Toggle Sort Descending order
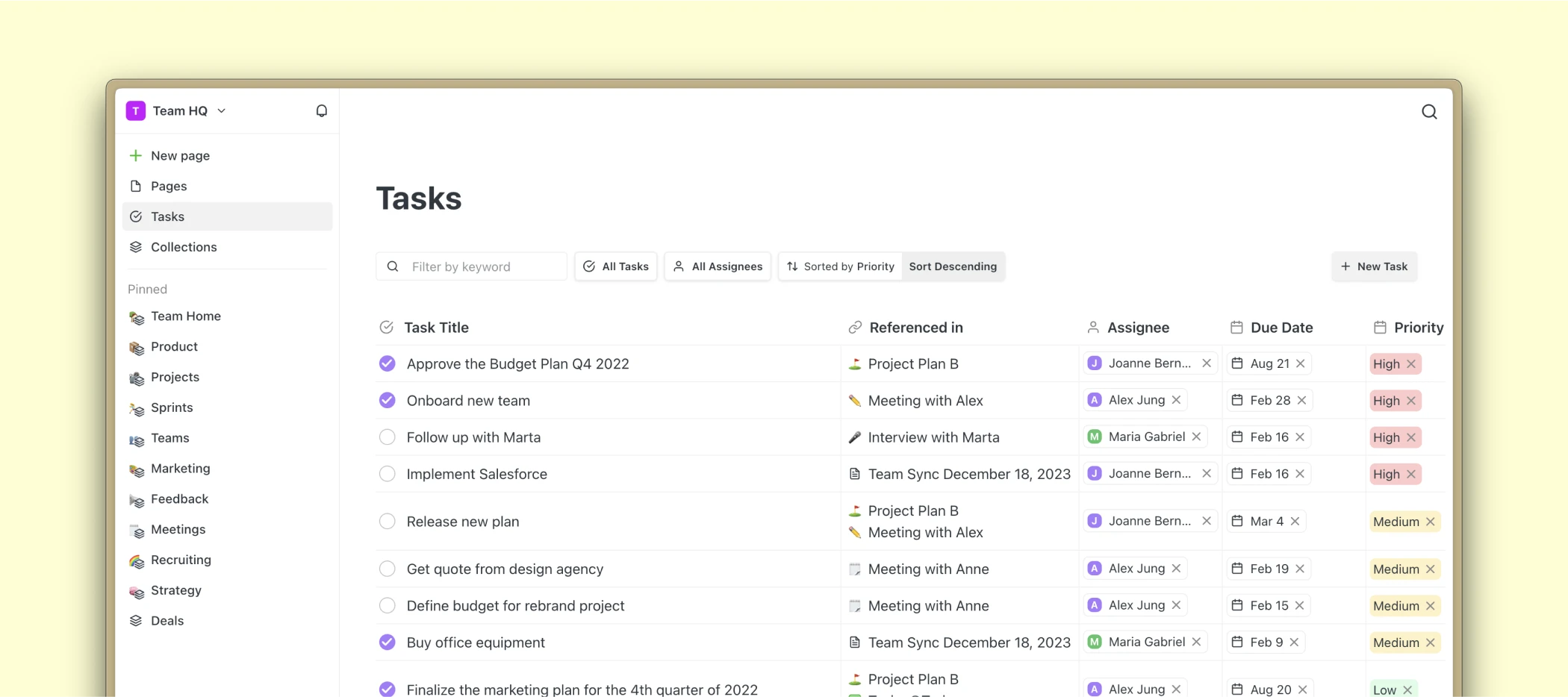Image resolution: width=1568 pixels, height=697 pixels. coord(953,266)
